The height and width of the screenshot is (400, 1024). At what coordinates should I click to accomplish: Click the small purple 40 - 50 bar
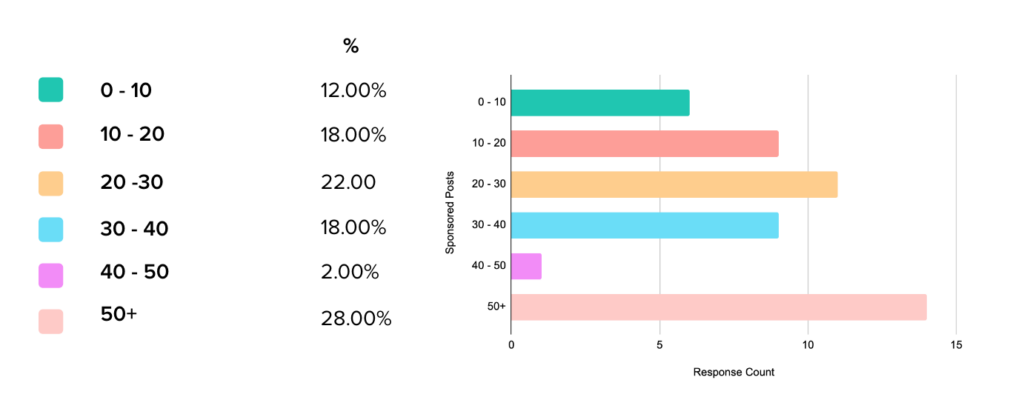point(526,266)
